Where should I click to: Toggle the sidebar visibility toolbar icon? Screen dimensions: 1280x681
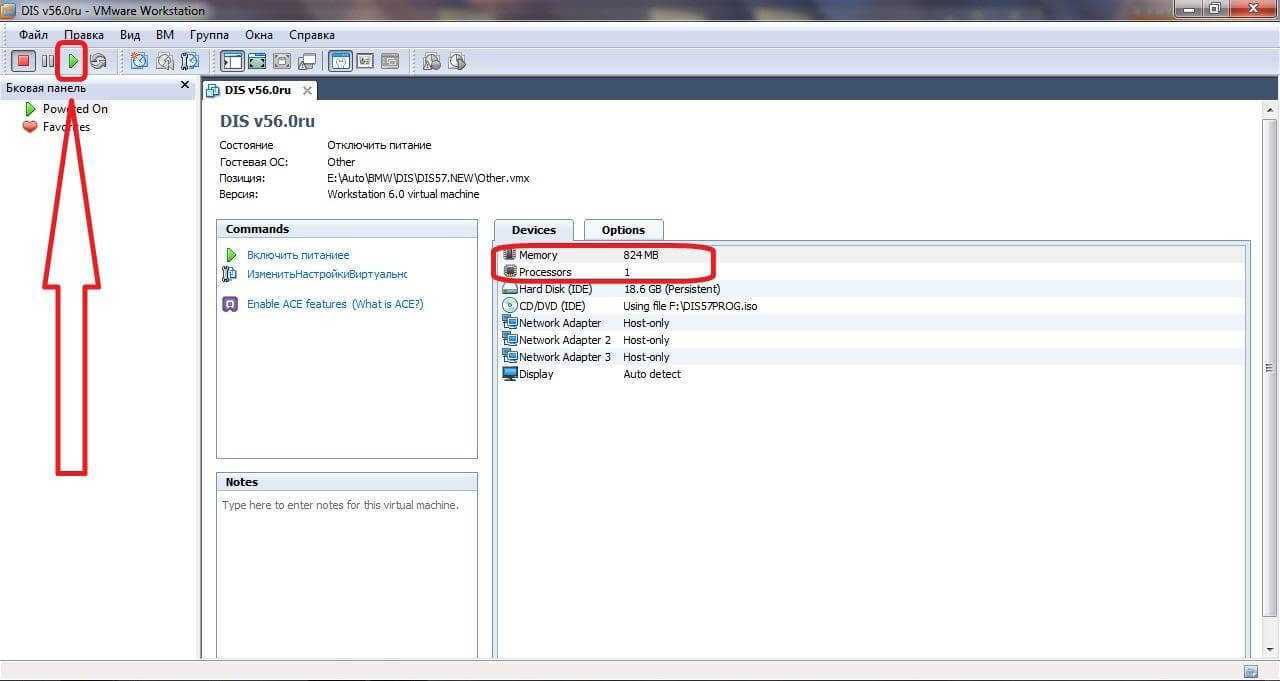[x=232, y=62]
